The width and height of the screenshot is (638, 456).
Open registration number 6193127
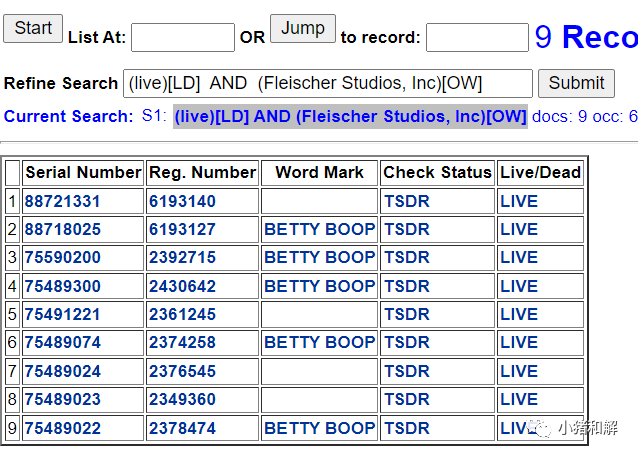point(182,229)
